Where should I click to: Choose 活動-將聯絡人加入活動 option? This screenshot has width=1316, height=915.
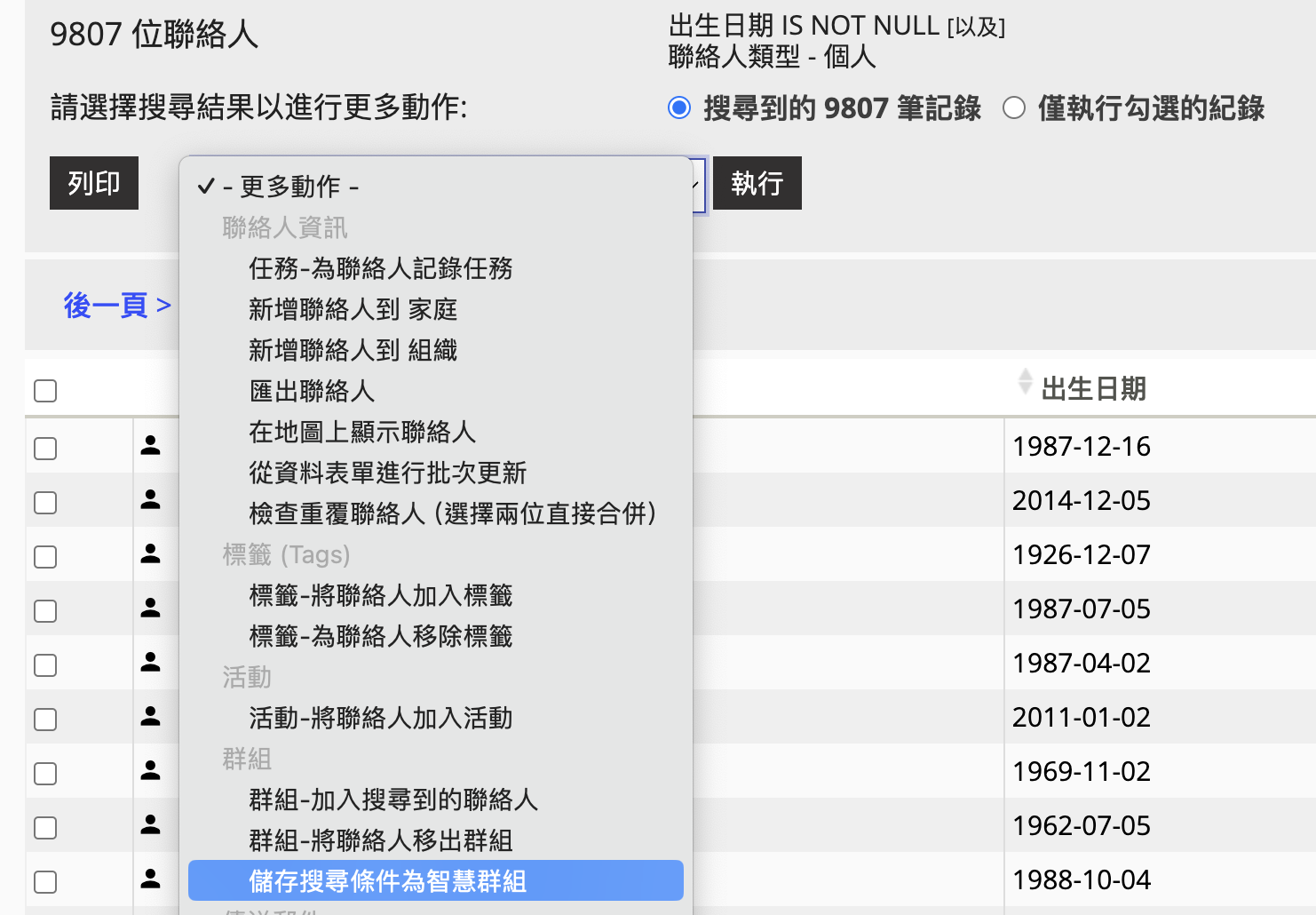pyautogui.click(x=436, y=718)
